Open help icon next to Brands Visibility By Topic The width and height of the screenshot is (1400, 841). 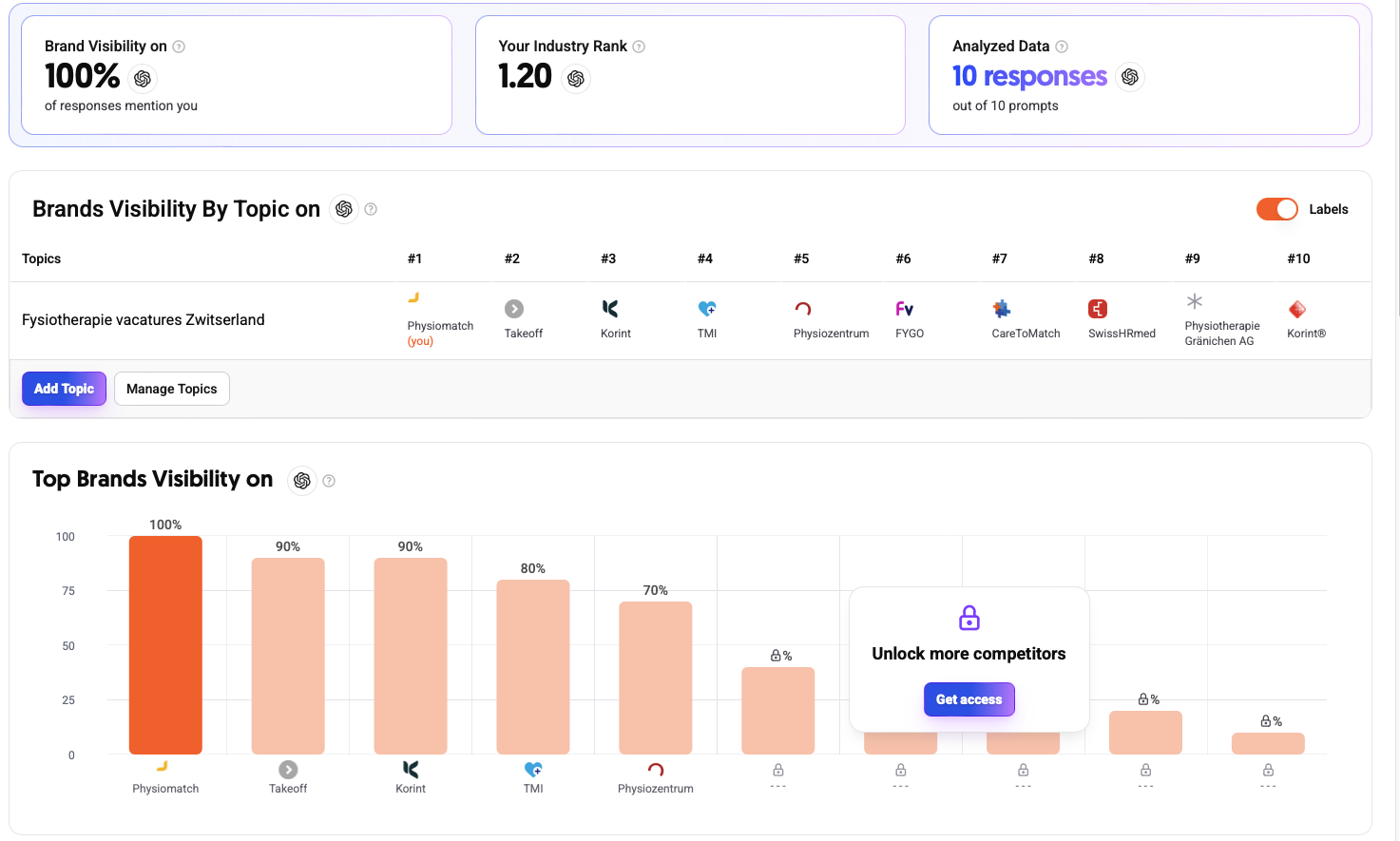point(371,209)
